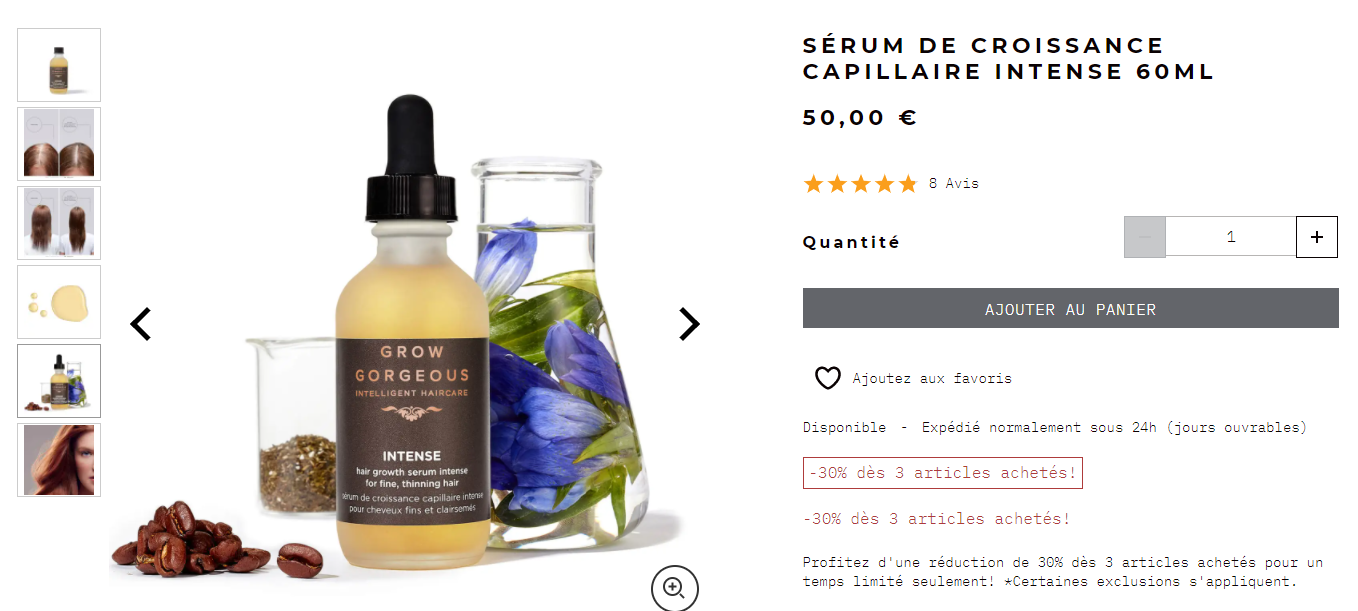The image size is (1358, 611).
Task: Click the heart icon for favorites
Action: point(827,378)
